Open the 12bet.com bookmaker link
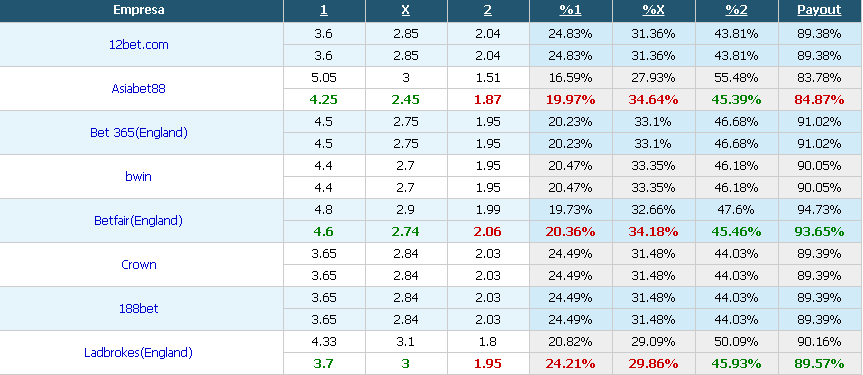The width and height of the screenshot is (863, 375). pos(138,45)
